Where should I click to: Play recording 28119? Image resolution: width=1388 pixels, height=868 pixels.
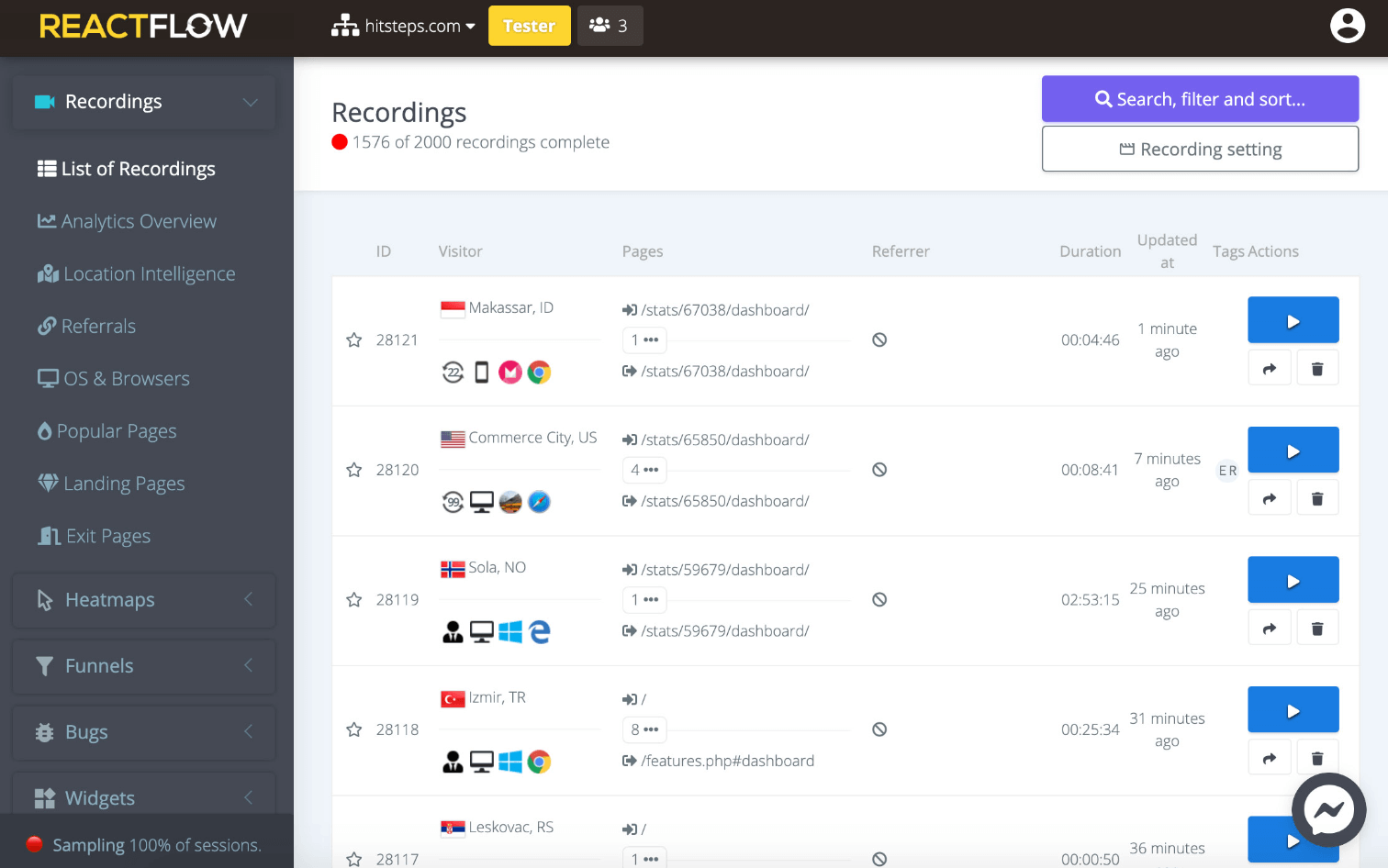click(x=1293, y=580)
